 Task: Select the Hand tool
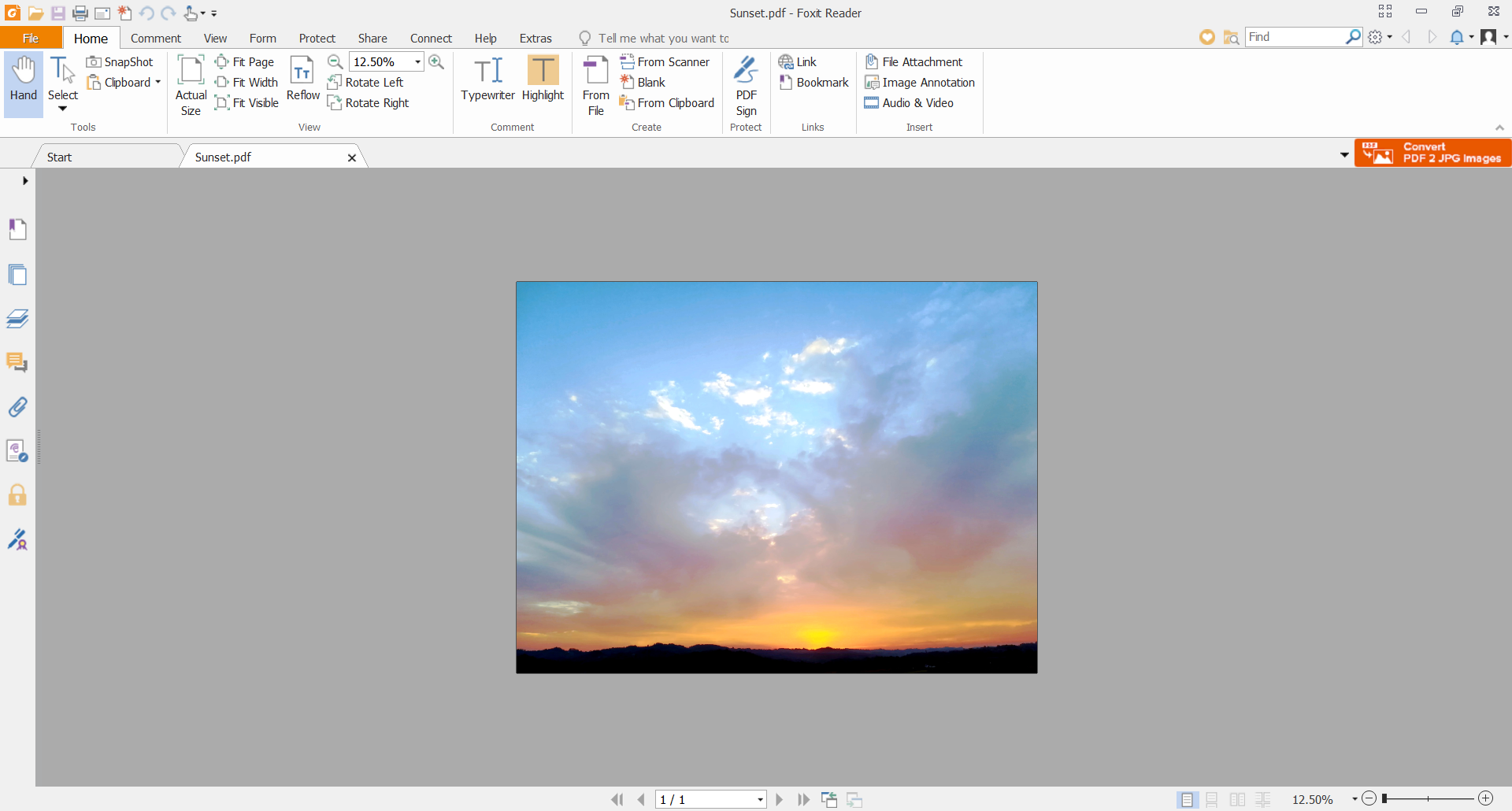tap(24, 80)
